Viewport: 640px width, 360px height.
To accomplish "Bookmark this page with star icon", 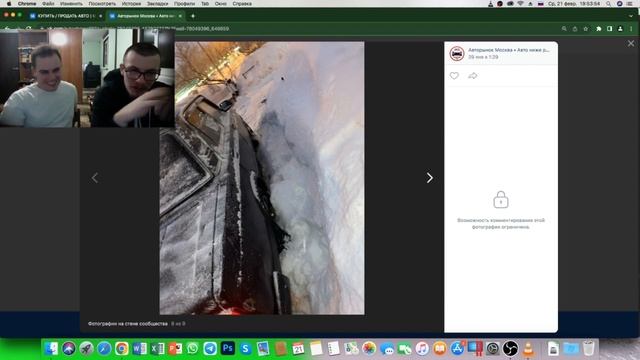I will (x=586, y=29).
